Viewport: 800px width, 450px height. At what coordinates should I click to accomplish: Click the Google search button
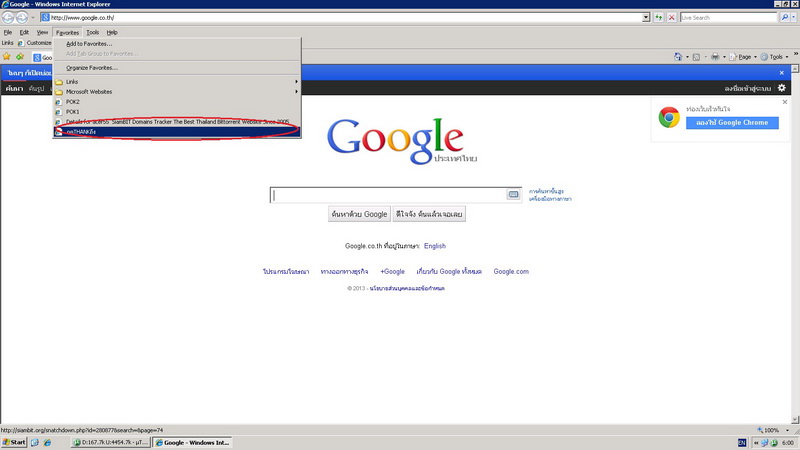coord(359,214)
